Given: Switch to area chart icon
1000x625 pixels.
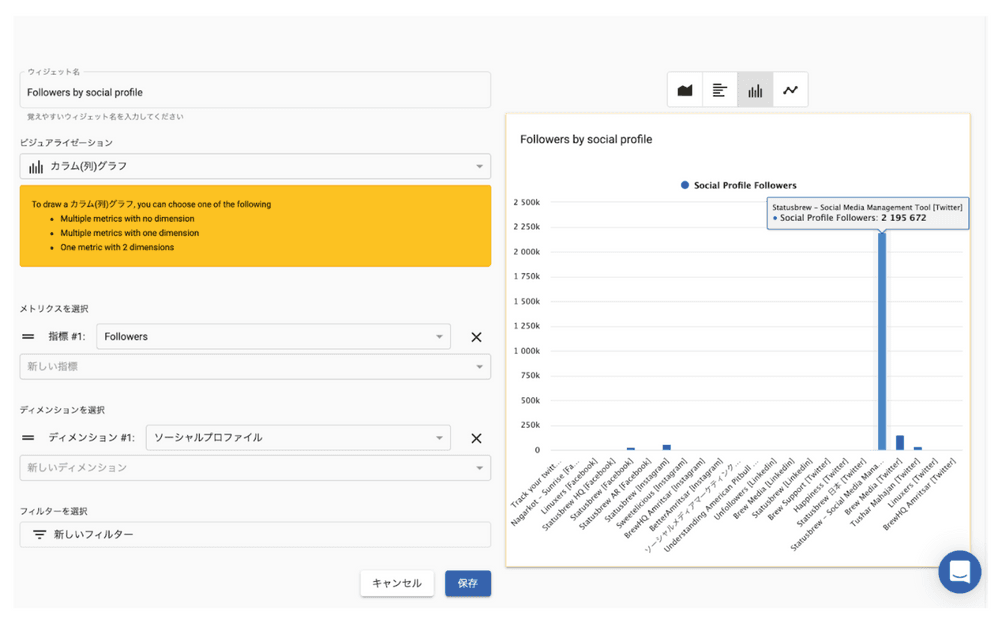Looking at the screenshot, I should (685, 90).
